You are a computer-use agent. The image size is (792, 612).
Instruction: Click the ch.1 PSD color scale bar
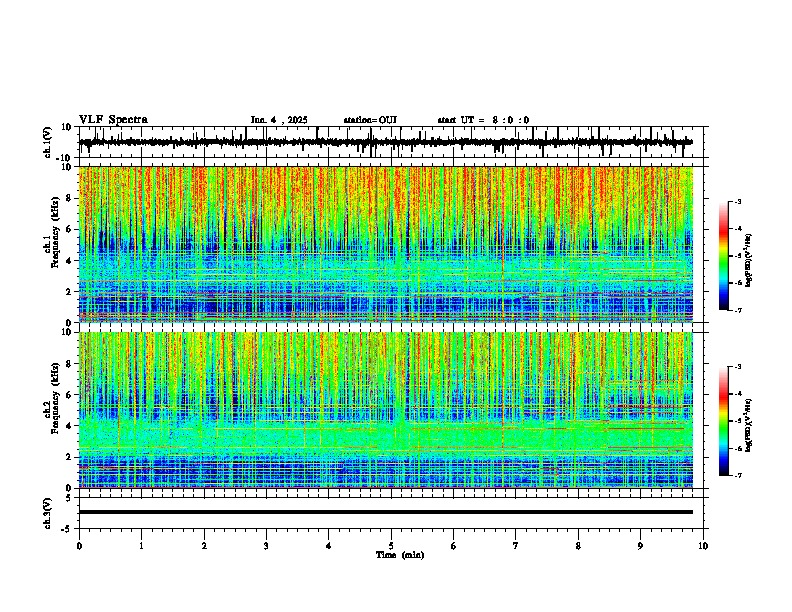point(723,256)
